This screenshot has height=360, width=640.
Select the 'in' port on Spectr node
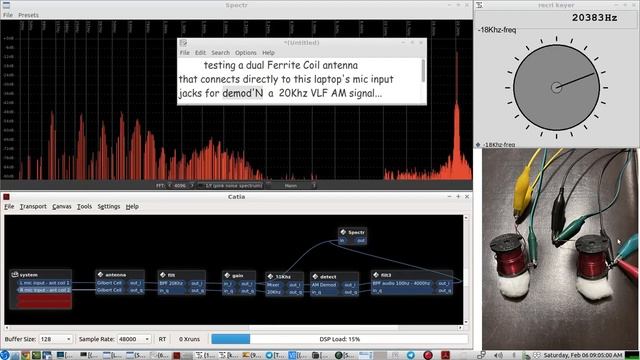(x=342, y=241)
